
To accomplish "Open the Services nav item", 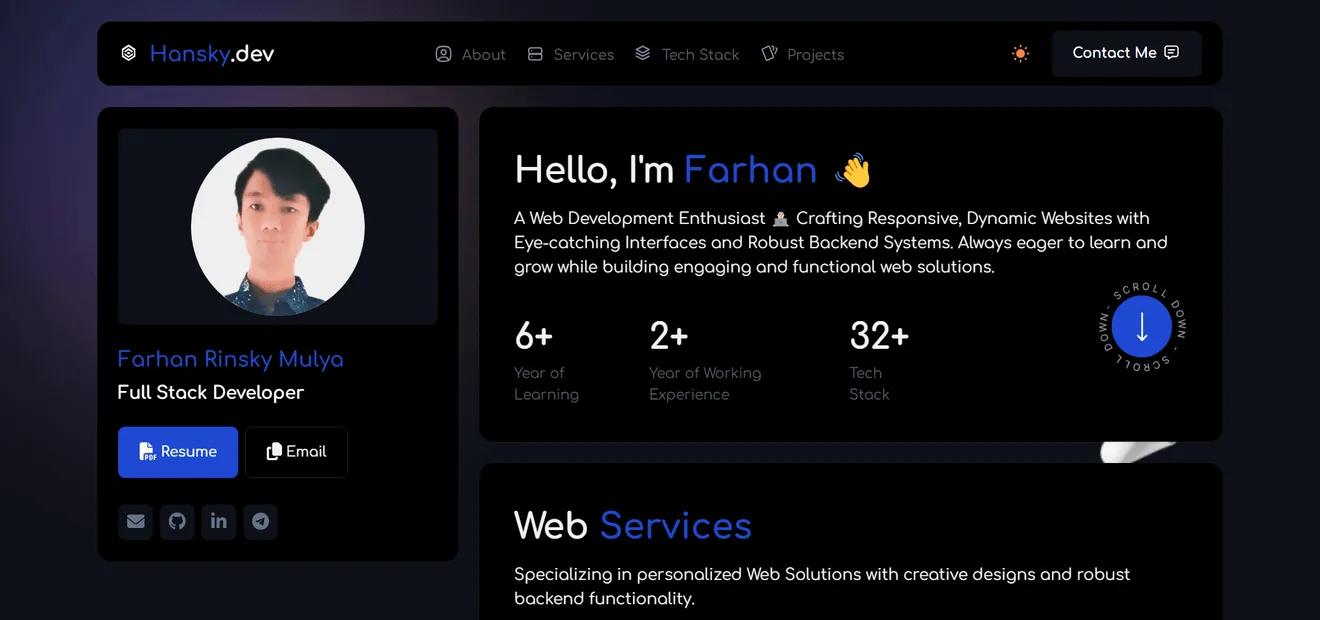I will point(571,54).
